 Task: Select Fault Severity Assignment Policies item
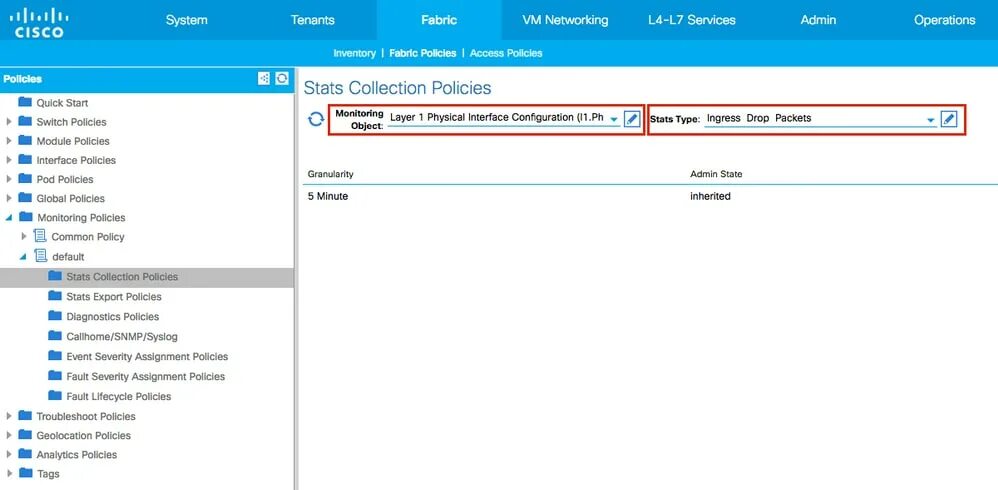(146, 376)
